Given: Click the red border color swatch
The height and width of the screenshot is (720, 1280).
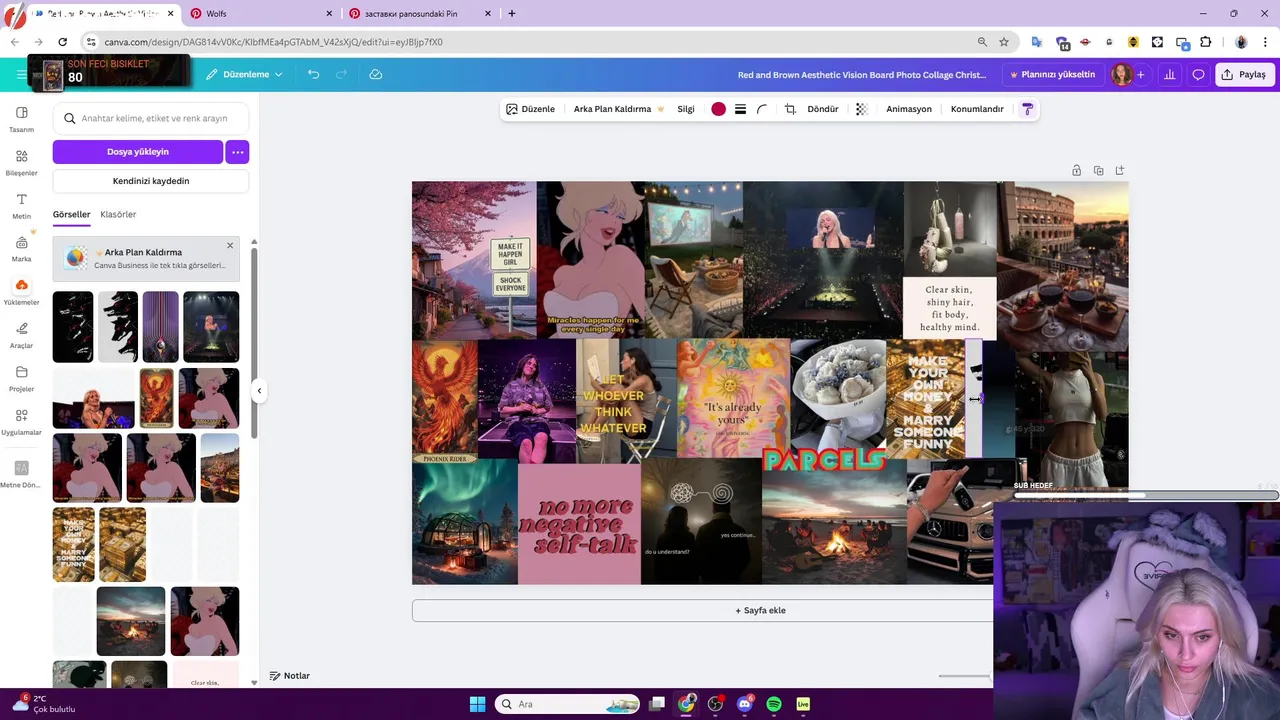Looking at the screenshot, I should [718, 109].
